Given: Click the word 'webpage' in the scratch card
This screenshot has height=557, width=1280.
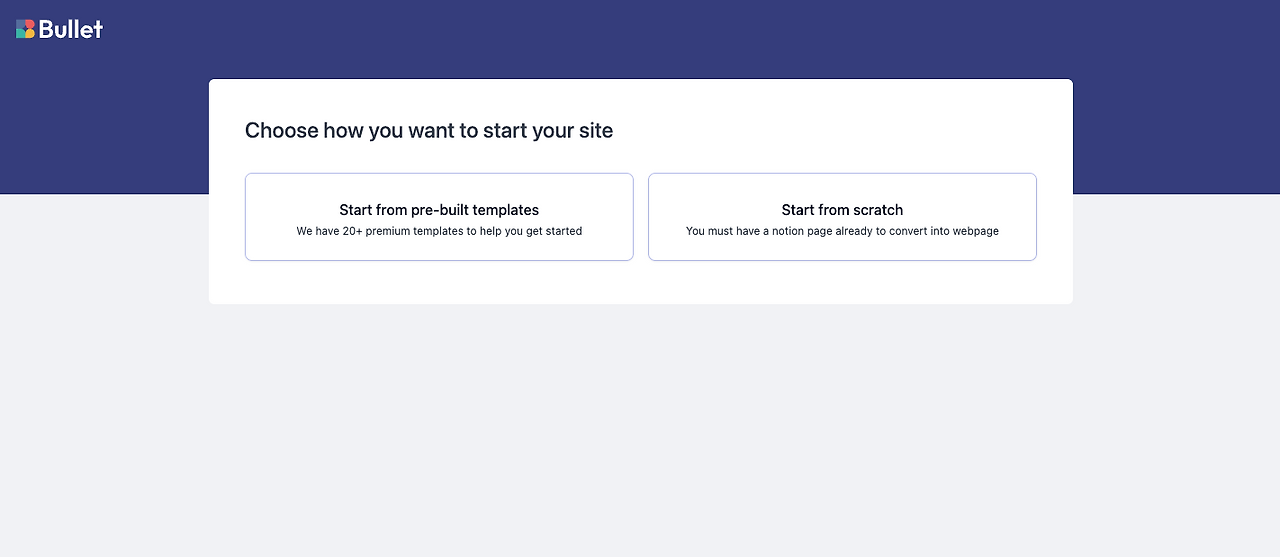Looking at the screenshot, I should tap(974, 231).
